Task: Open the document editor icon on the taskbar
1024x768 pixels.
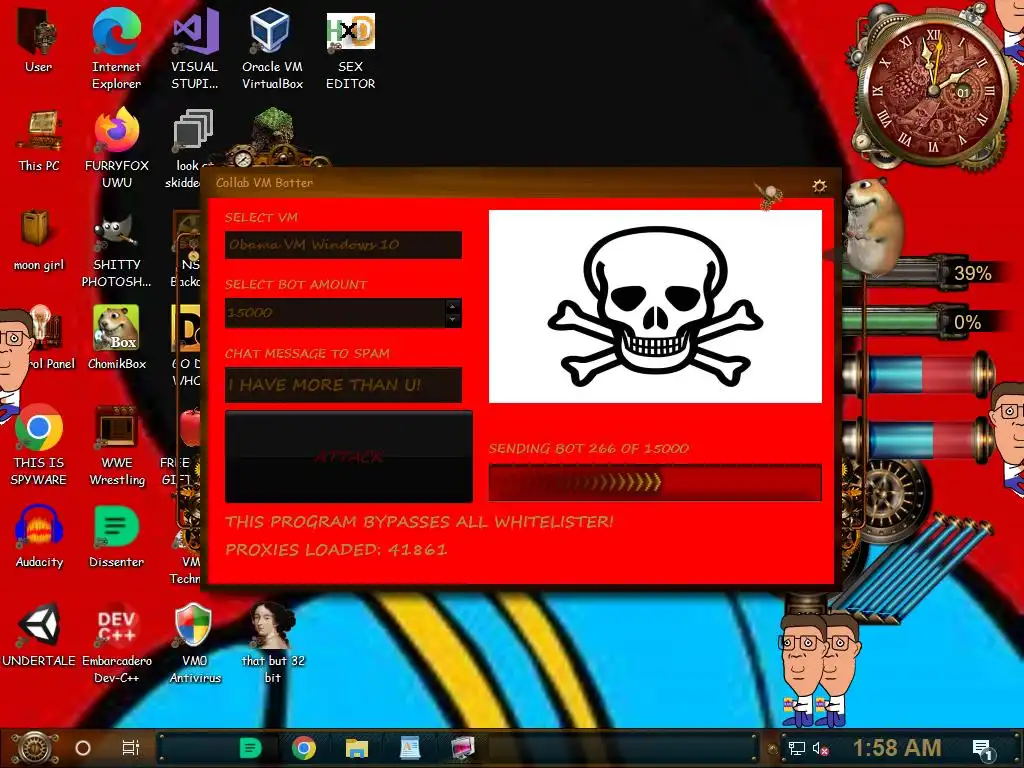Action: click(409, 748)
